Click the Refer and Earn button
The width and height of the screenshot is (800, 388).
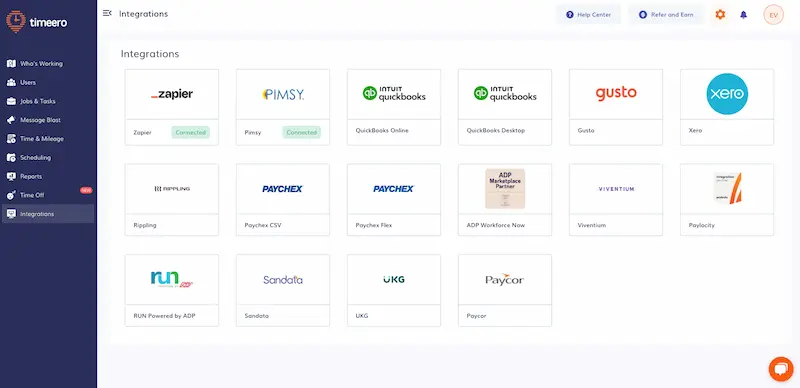[x=666, y=15]
